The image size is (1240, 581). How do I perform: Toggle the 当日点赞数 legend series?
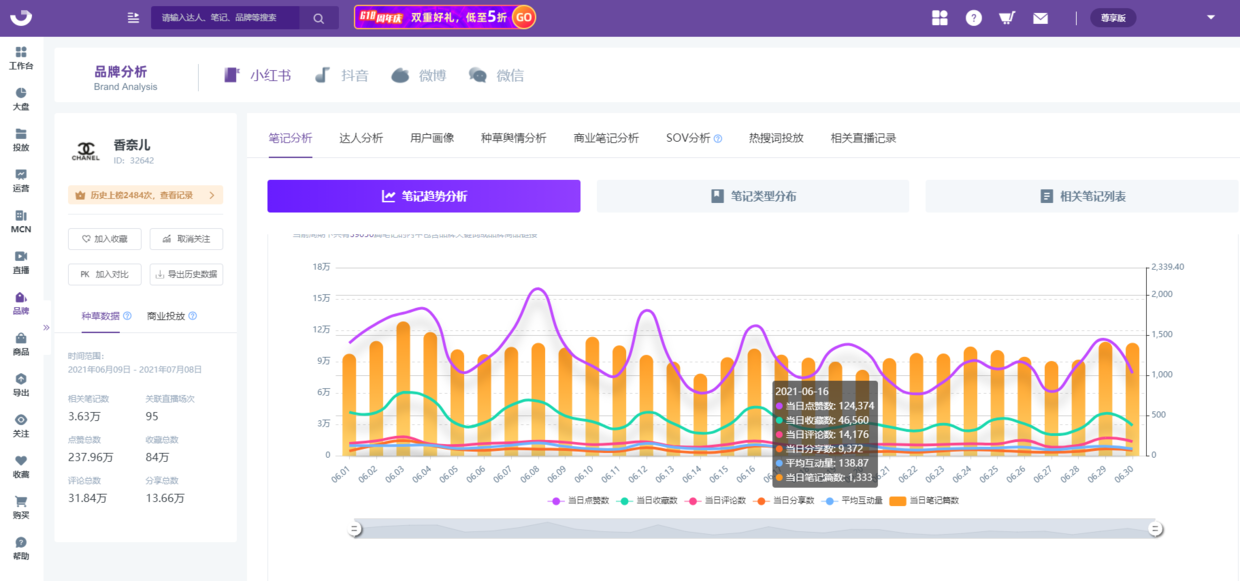pyautogui.click(x=579, y=500)
